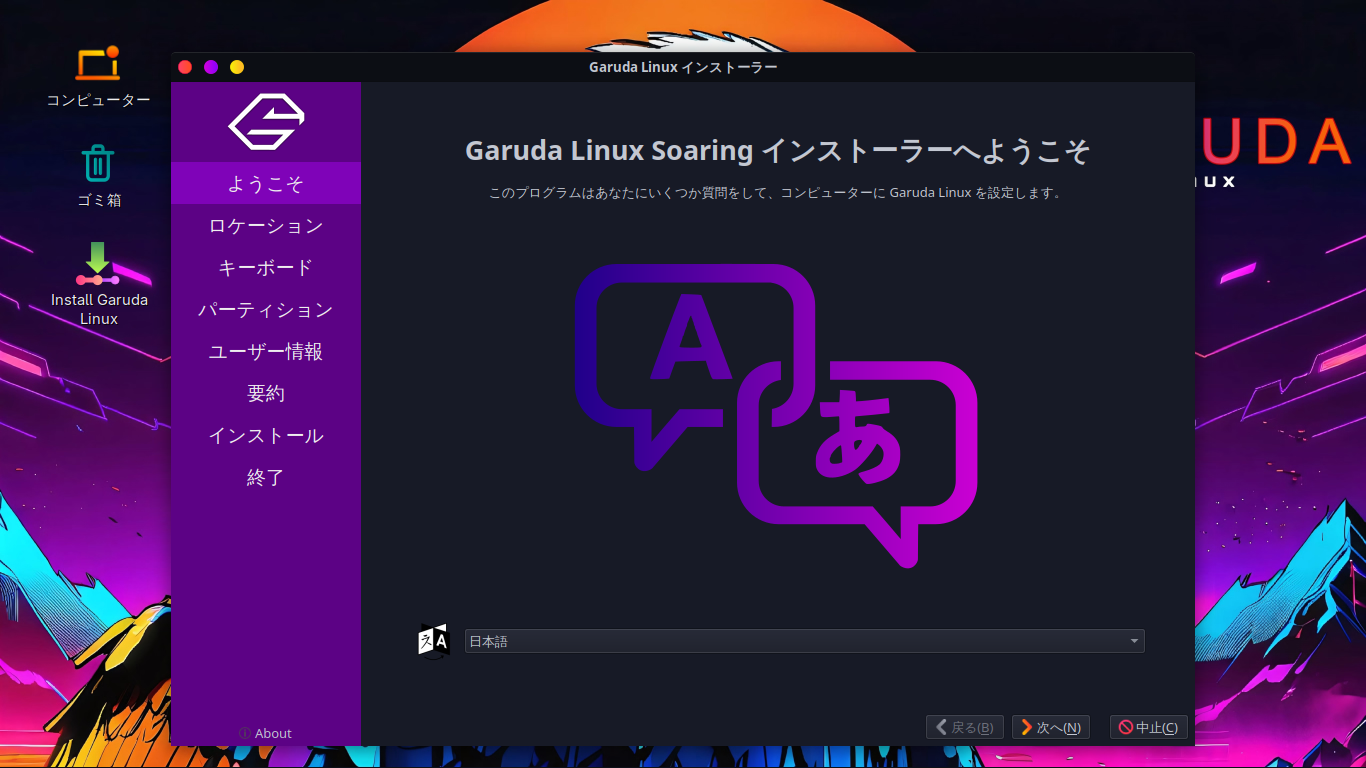Click the Garuda logo in the installer sidebar
Image resolution: width=1366 pixels, height=768 pixels.
266,122
